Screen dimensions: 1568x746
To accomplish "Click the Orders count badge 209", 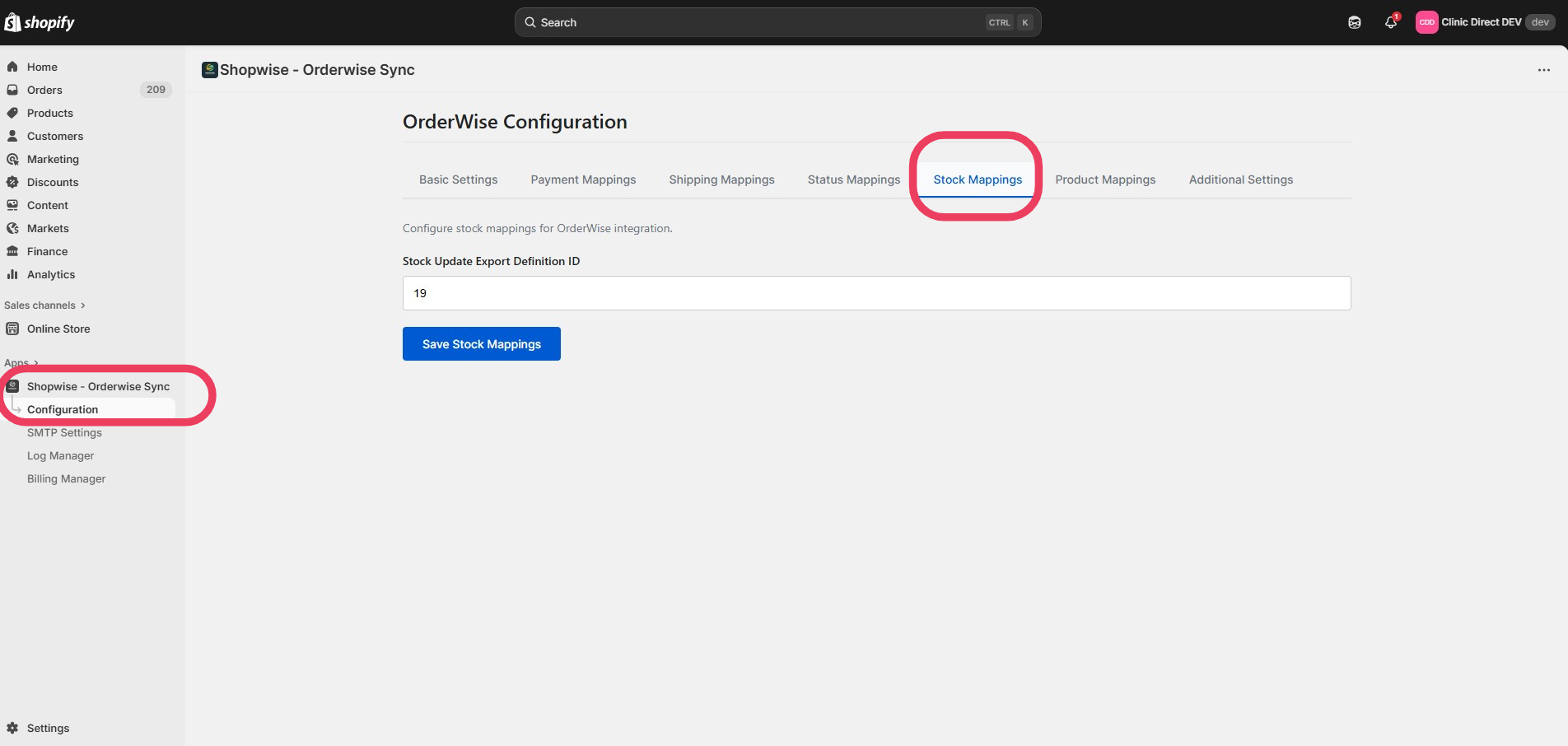I will [156, 90].
